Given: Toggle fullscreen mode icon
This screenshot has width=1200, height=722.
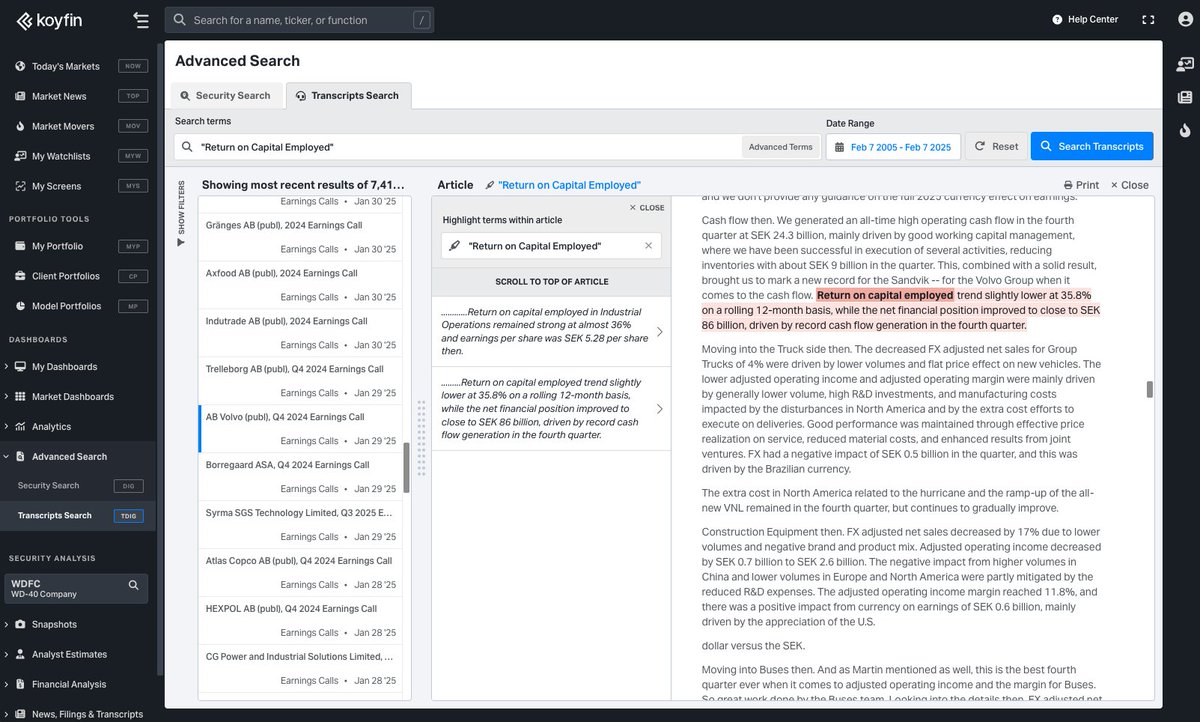Looking at the screenshot, I should coord(1148,20).
